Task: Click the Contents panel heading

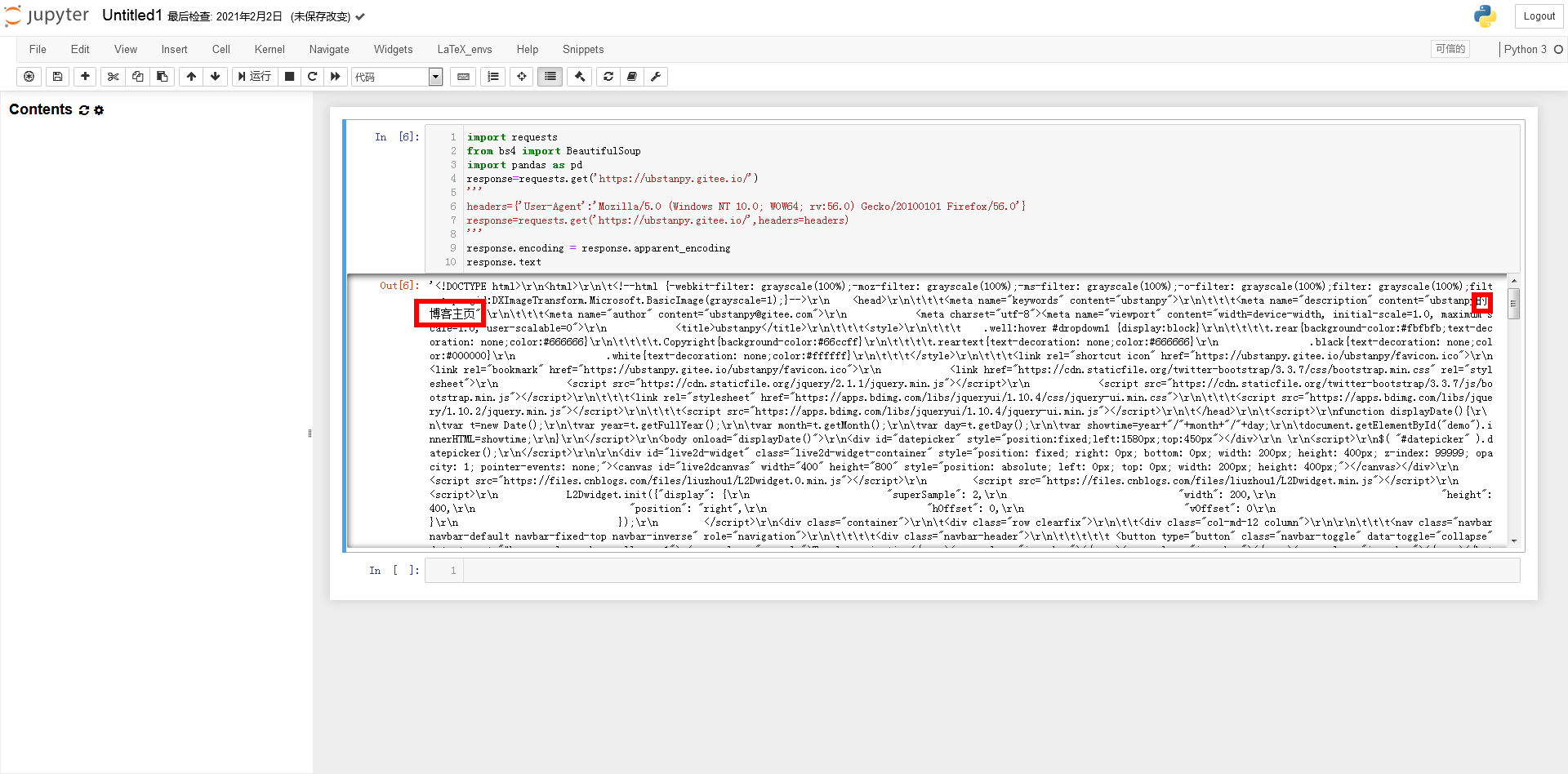Action: pyautogui.click(x=41, y=109)
